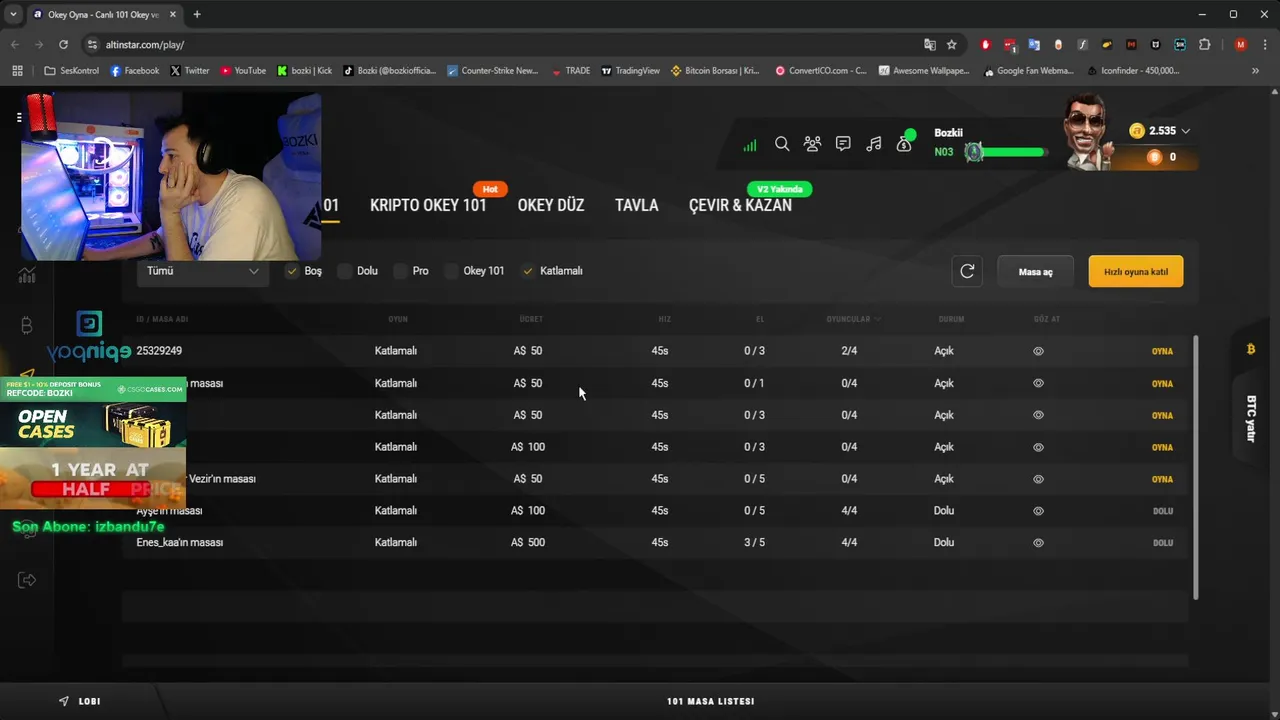Click OYNA for Vezir'ın masası
The width and height of the screenshot is (1280, 720).
click(x=1162, y=479)
